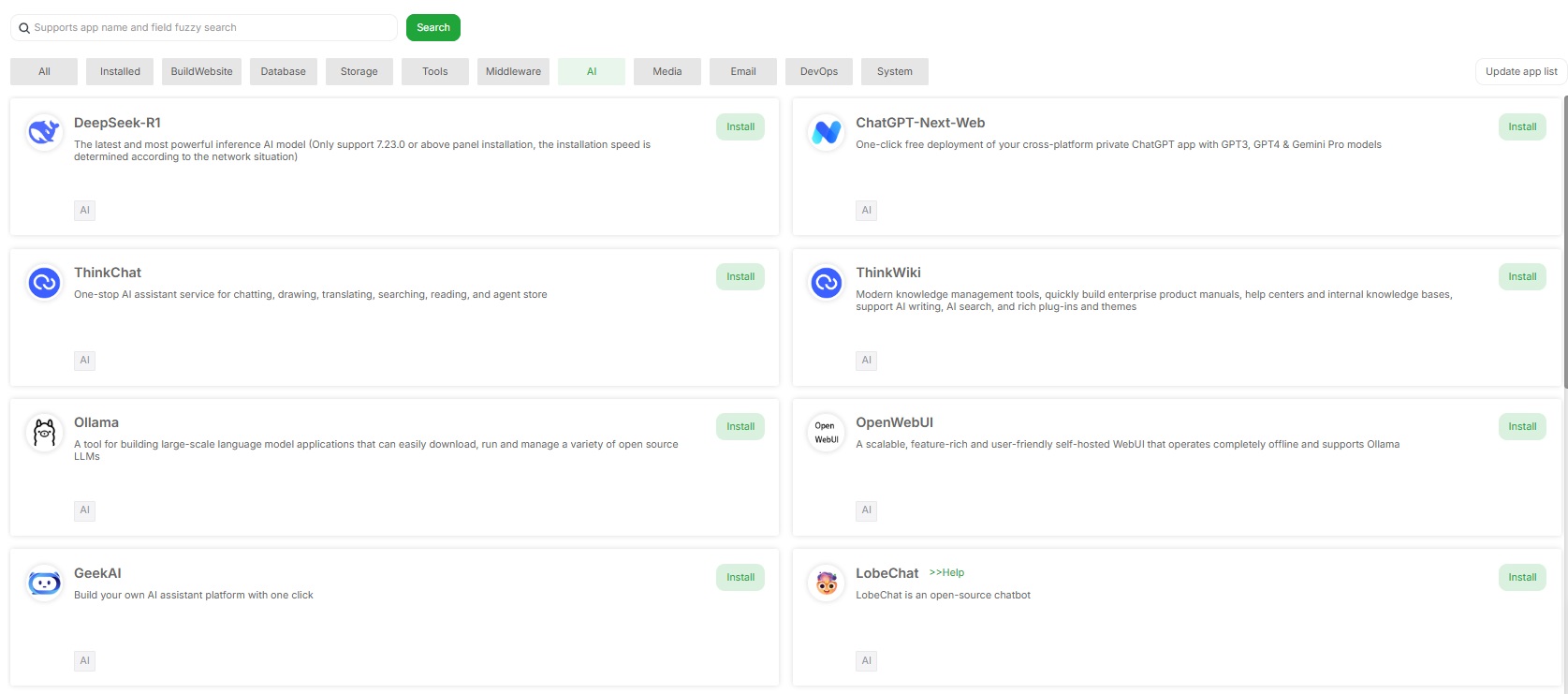Click 'Modern knowledge management tools' description
Image resolution: width=1568 pixels, height=694 pixels.
[x=1154, y=301]
